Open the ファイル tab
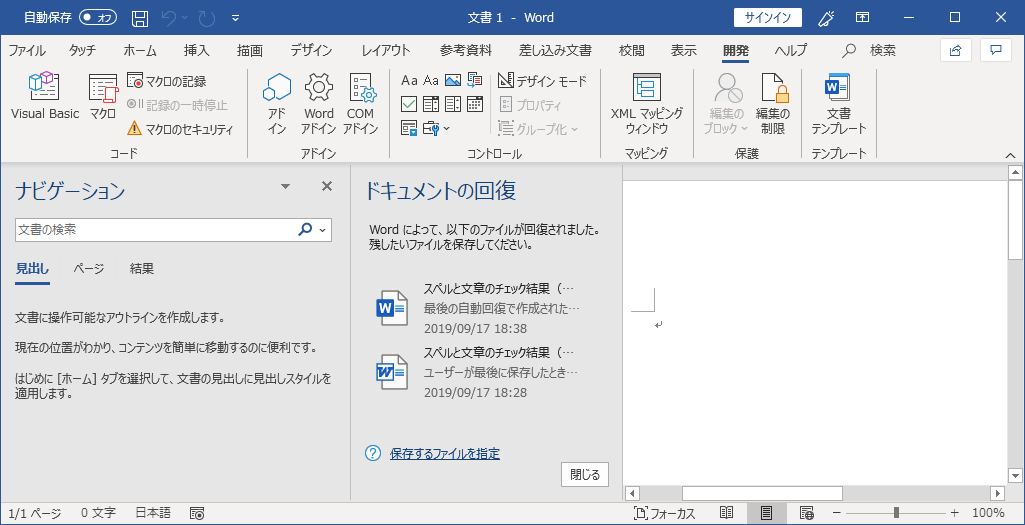1025x525 pixels. click(27, 50)
